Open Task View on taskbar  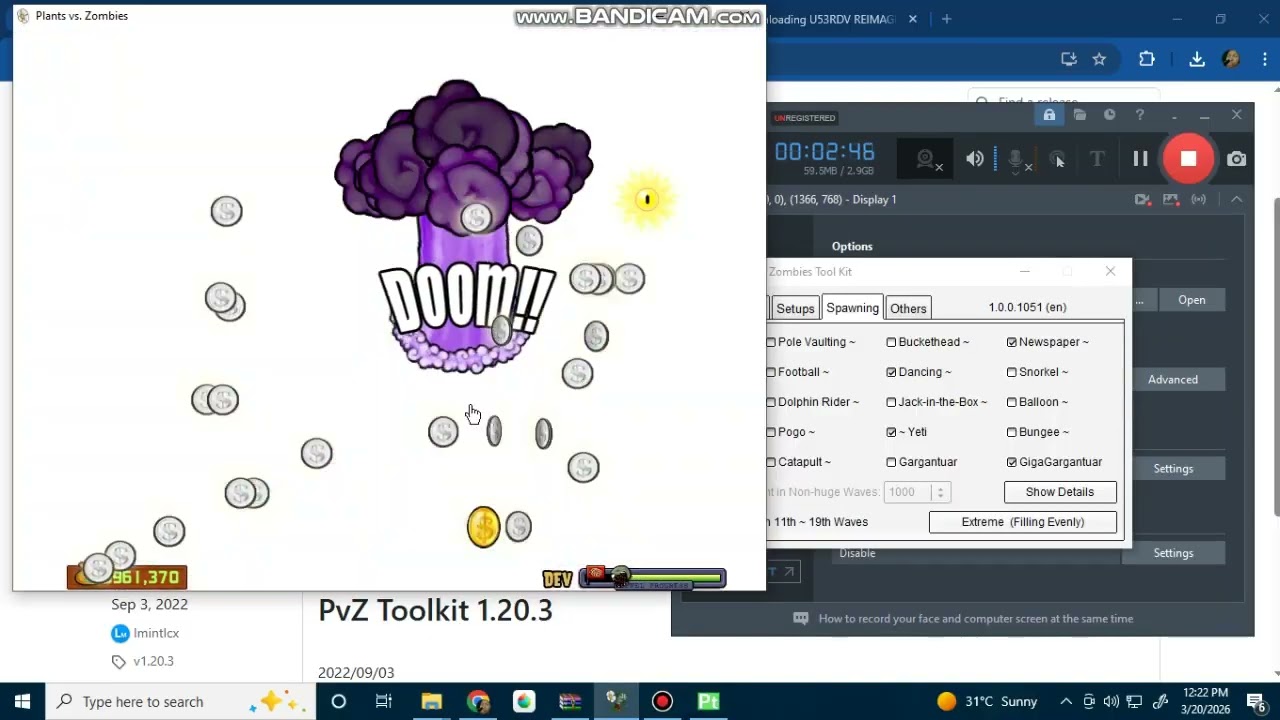(384, 701)
